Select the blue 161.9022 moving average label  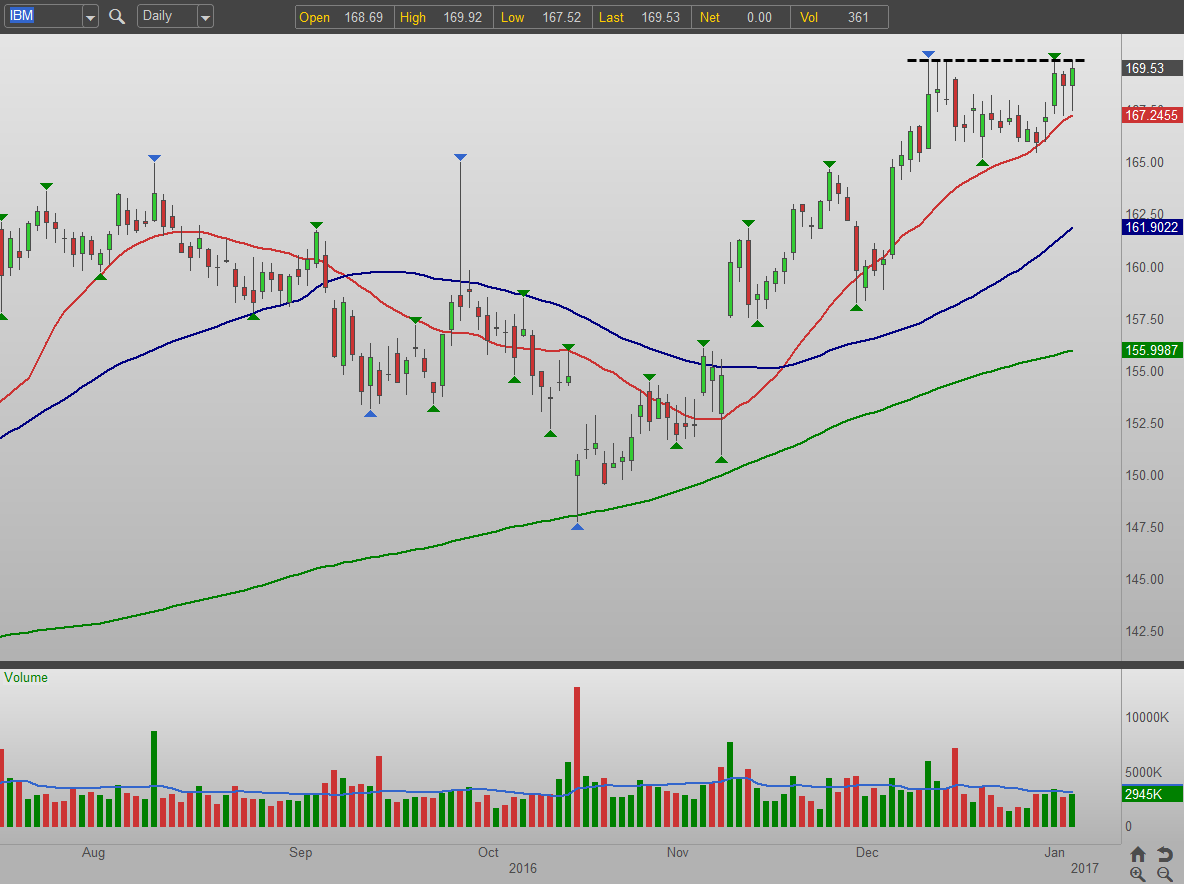pyautogui.click(x=1152, y=228)
